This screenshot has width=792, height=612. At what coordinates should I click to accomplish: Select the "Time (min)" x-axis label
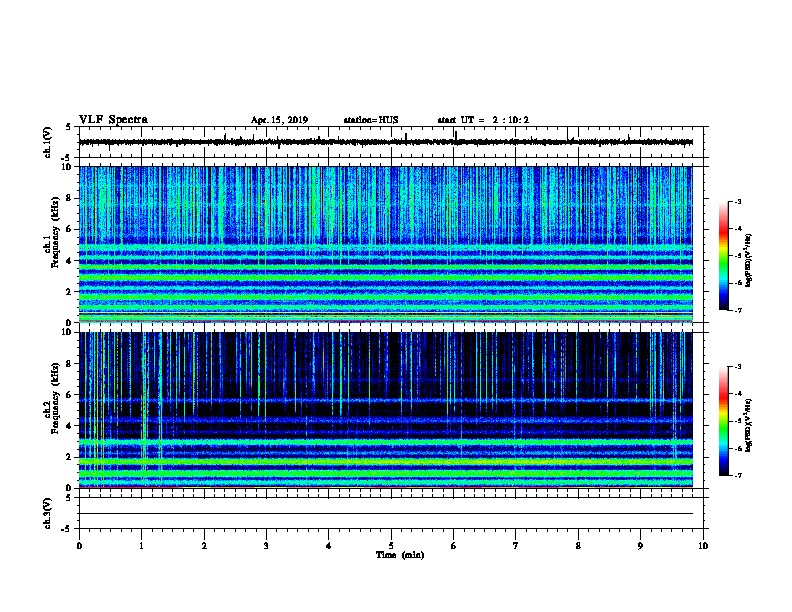click(x=400, y=555)
